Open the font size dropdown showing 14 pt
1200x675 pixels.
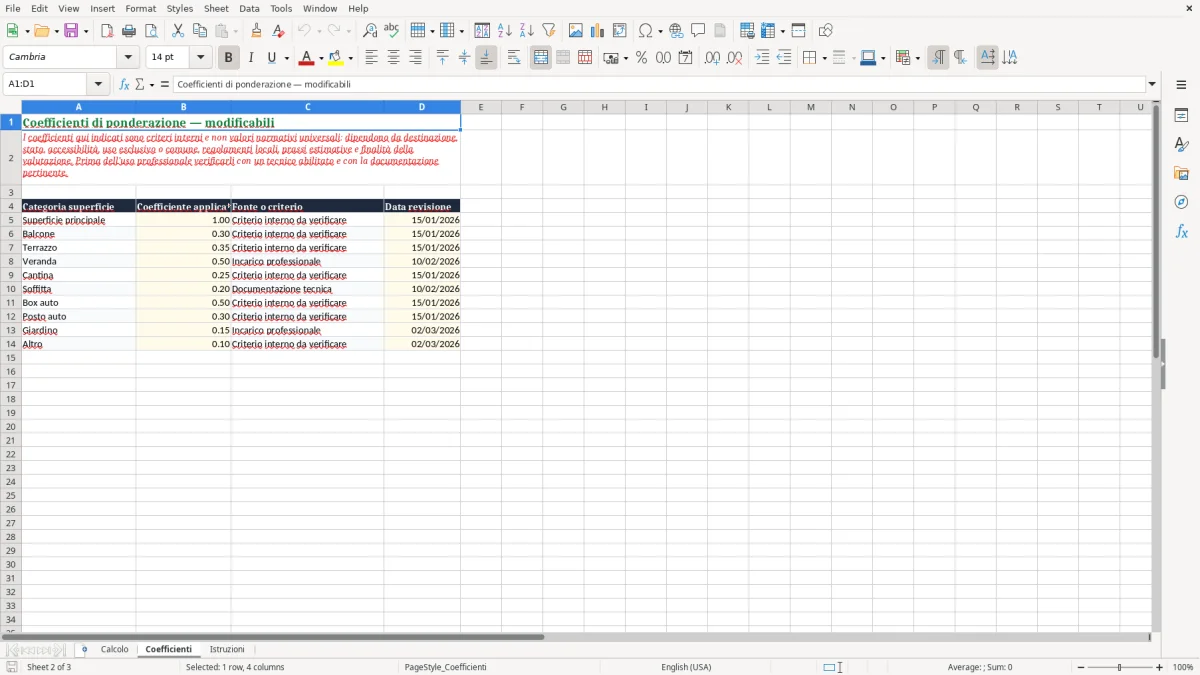pyautogui.click(x=200, y=58)
